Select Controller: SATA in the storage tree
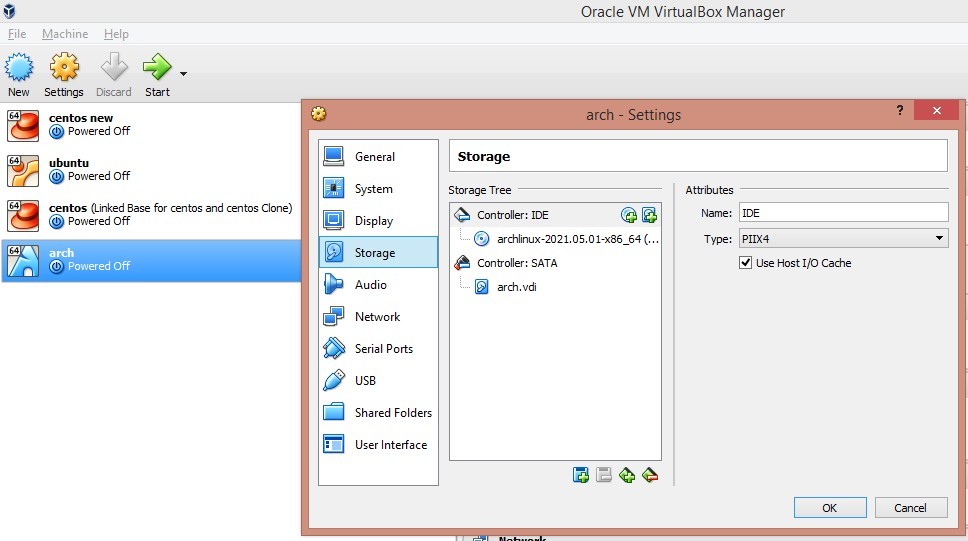The image size is (968, 541). 517,263
